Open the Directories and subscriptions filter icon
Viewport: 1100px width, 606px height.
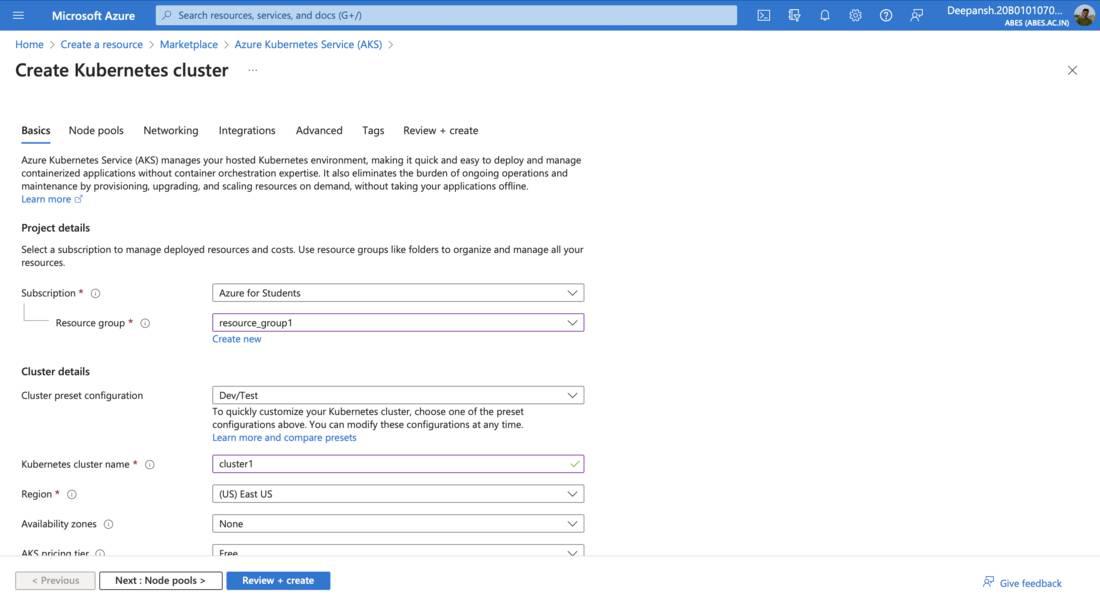click(x=794, y=15)
